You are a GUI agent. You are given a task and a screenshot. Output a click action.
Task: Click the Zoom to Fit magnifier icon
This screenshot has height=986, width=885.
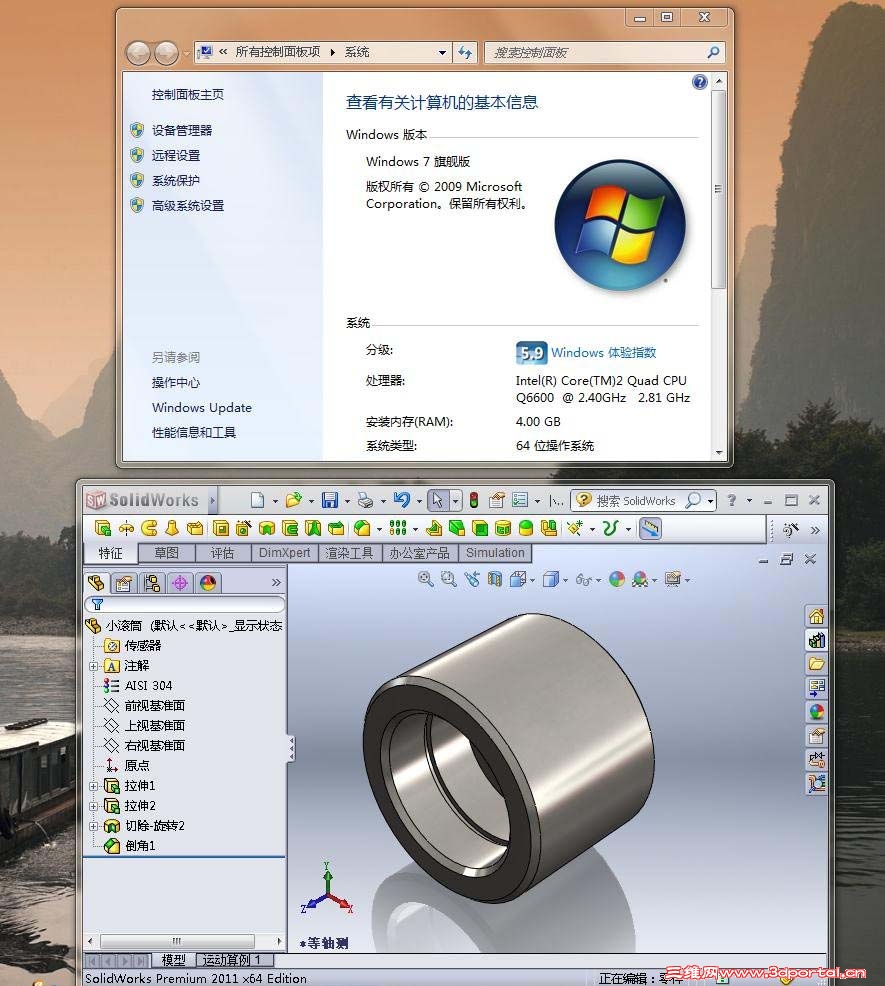coord(426,579)
